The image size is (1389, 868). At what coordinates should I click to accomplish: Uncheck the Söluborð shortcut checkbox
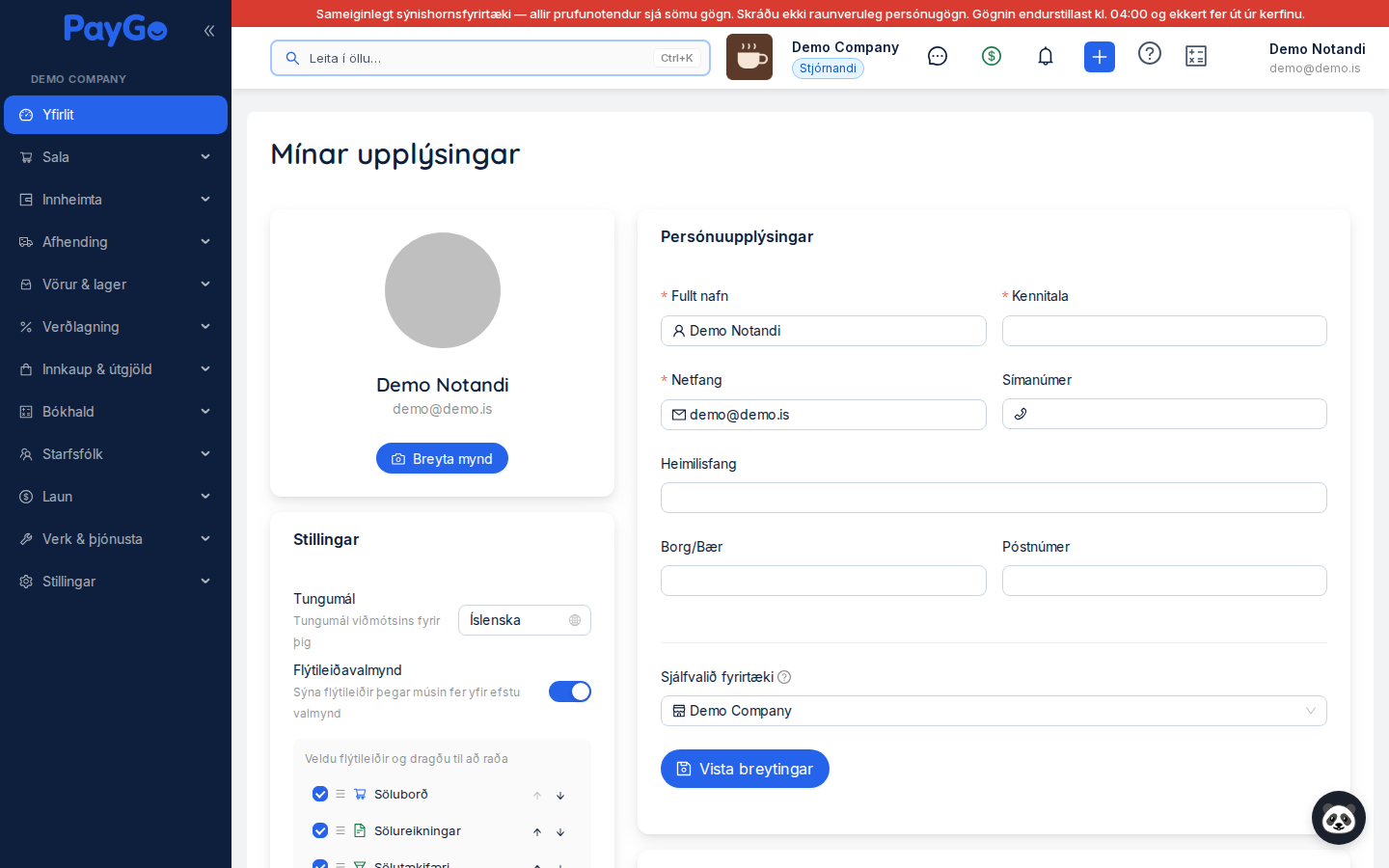click(x=320, y=794)
